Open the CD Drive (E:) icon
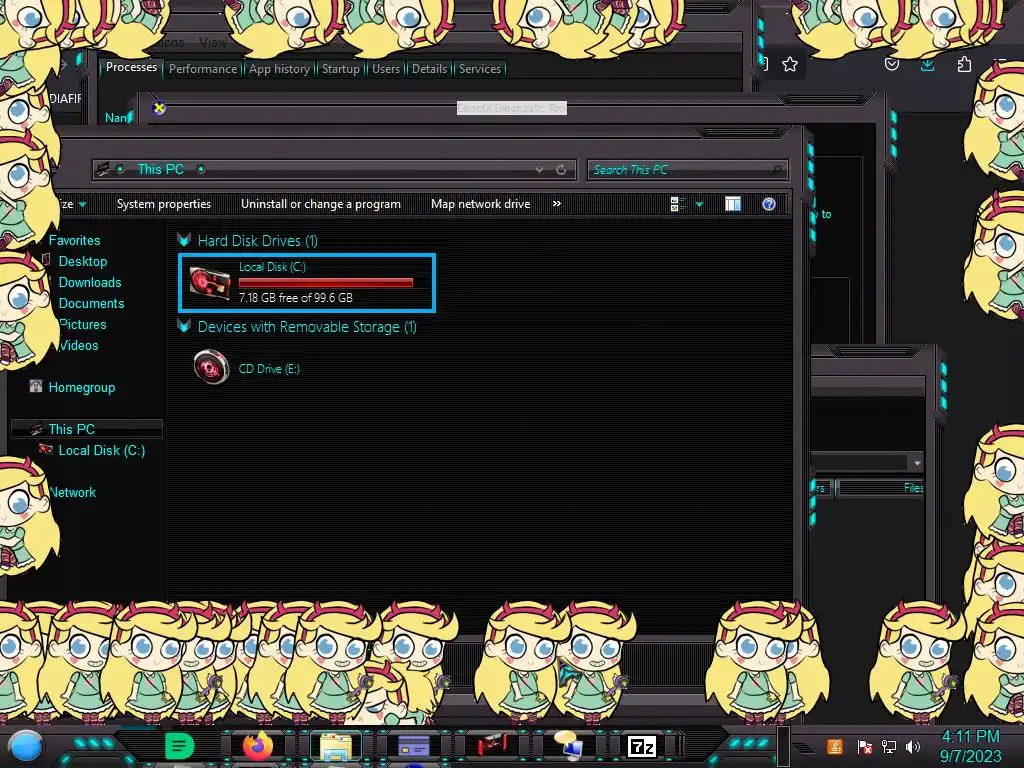 coord(211,368)
